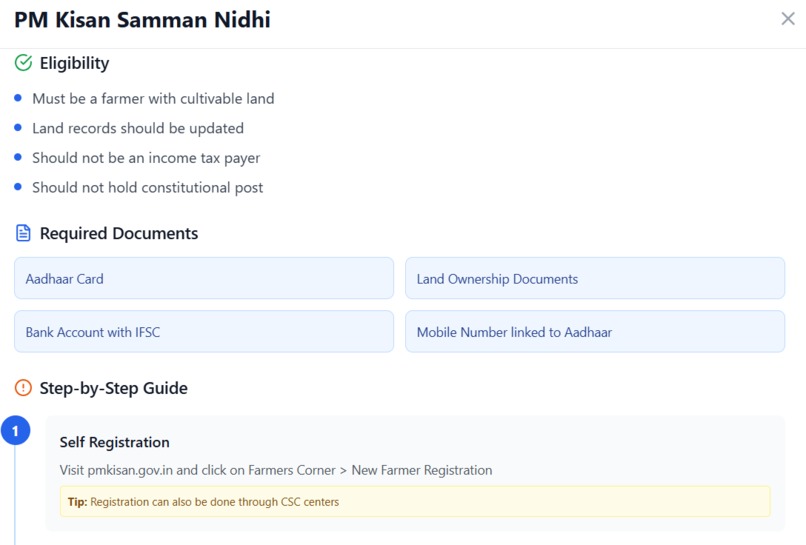Click the Required Documents file icon
Image resolution: width=806 pixels, height=545 pixels.
click(x=23, y=233)
